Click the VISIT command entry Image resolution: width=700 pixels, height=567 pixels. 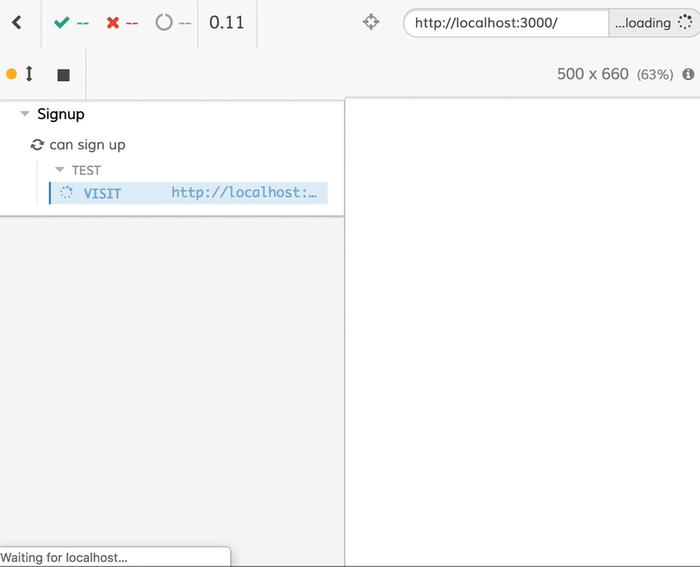click(102, 193)
